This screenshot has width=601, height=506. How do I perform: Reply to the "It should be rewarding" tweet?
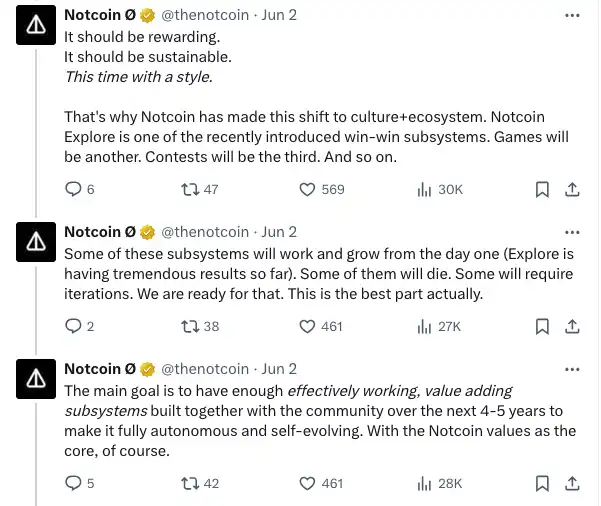click(x=72, y=189)
